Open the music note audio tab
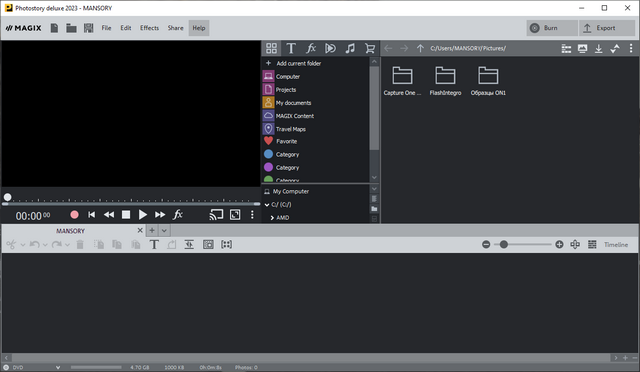This screenshot has width=640, height=372. (x=350, y=48)
